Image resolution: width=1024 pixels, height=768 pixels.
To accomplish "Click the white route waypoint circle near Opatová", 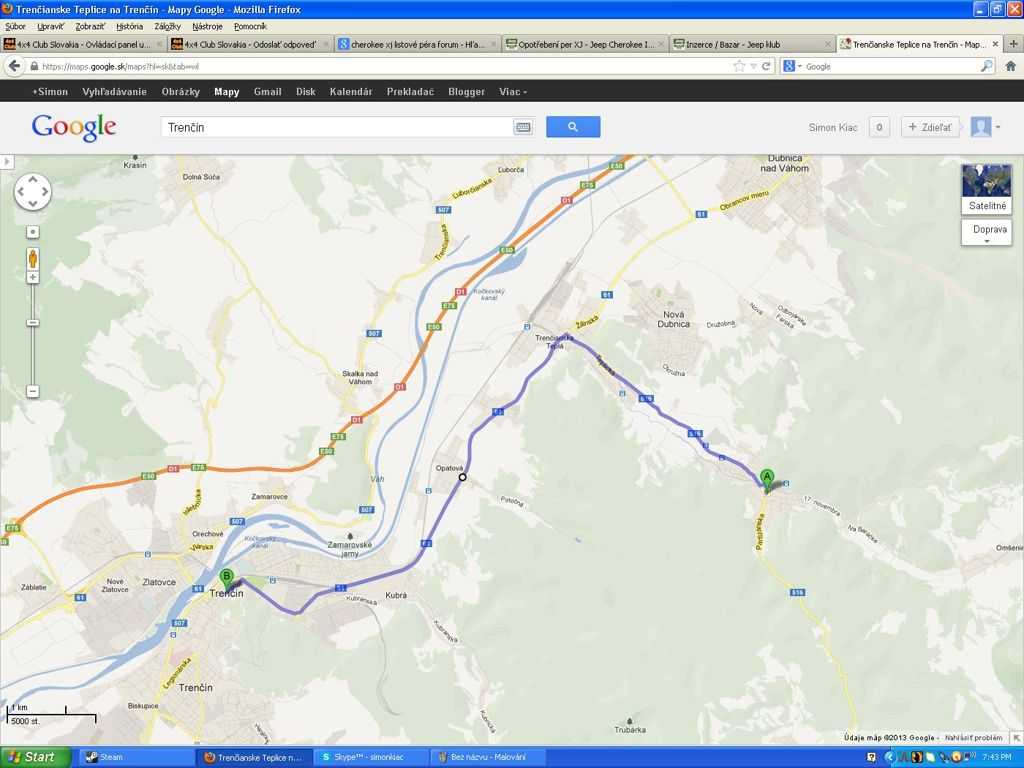I will coord(462,477).
